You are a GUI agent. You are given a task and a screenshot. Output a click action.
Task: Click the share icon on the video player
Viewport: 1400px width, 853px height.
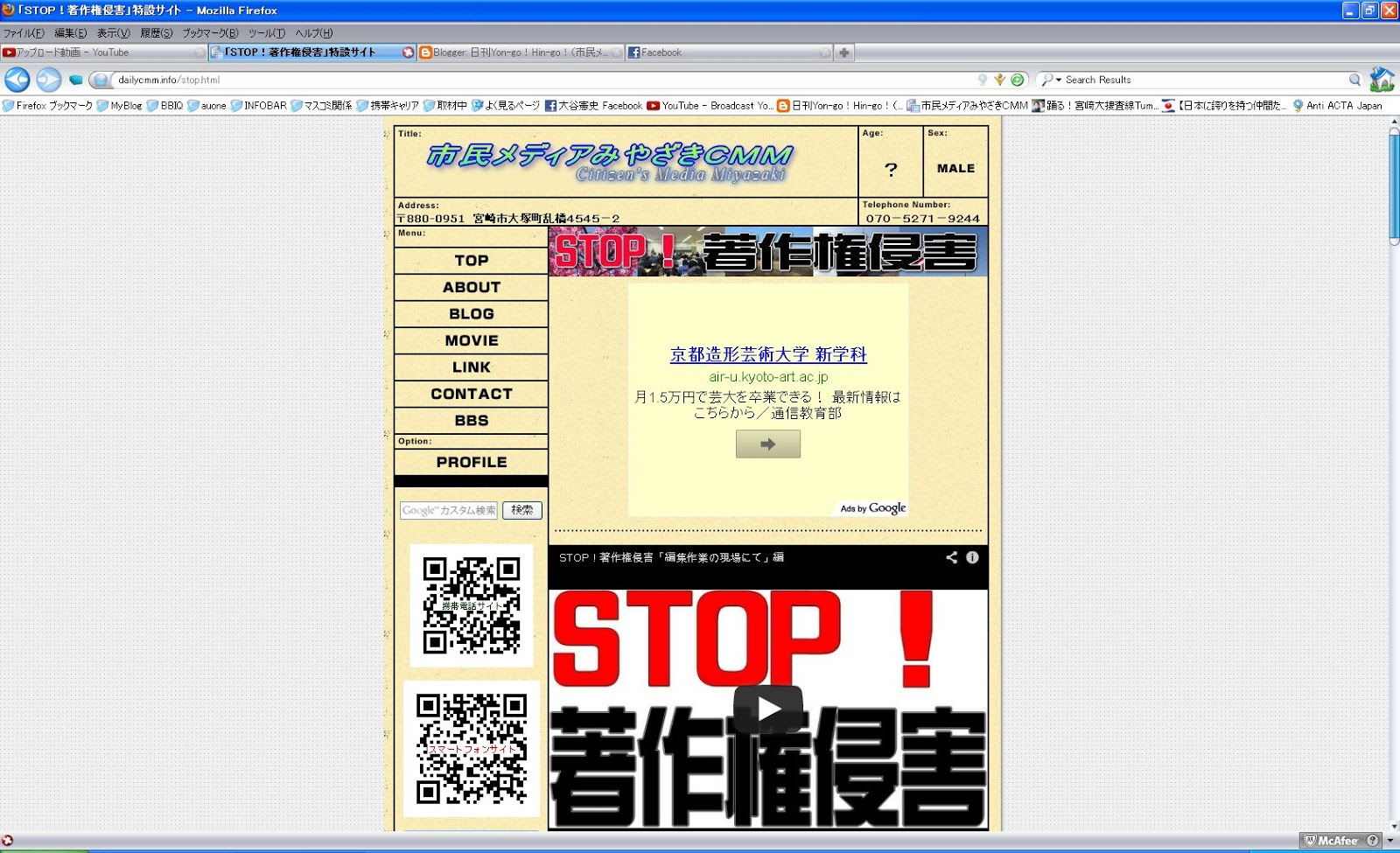(950, 557)
